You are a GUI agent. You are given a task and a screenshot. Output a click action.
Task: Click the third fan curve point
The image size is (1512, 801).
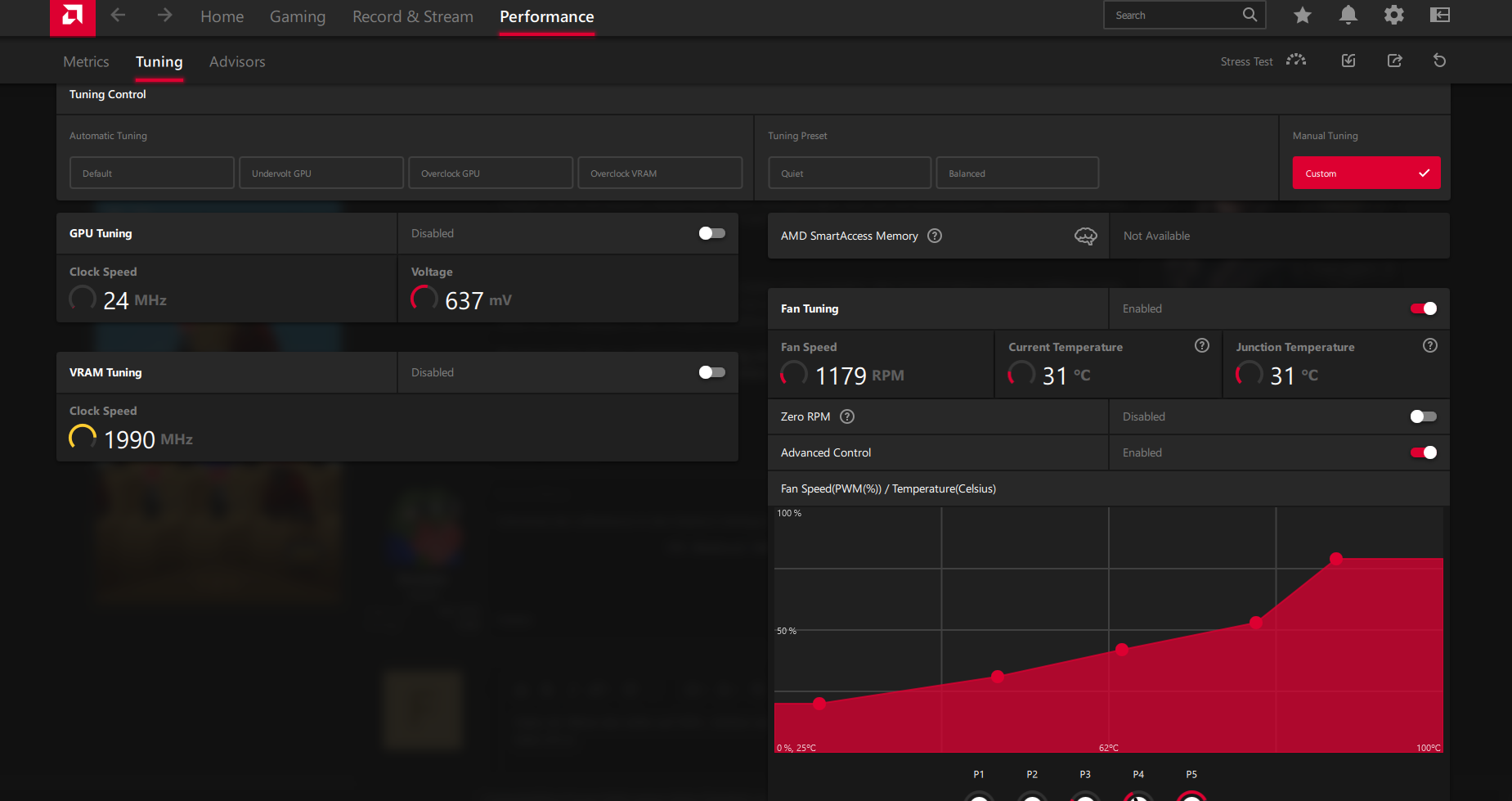[x=1122, y=650]
